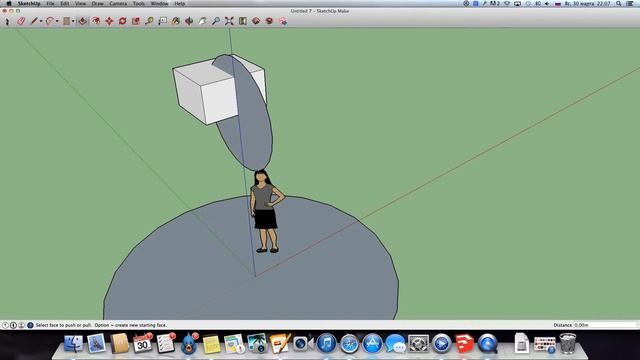Click the rightmost toolbar icon with blue badge
640x360 pixels.
pos(283,21)
